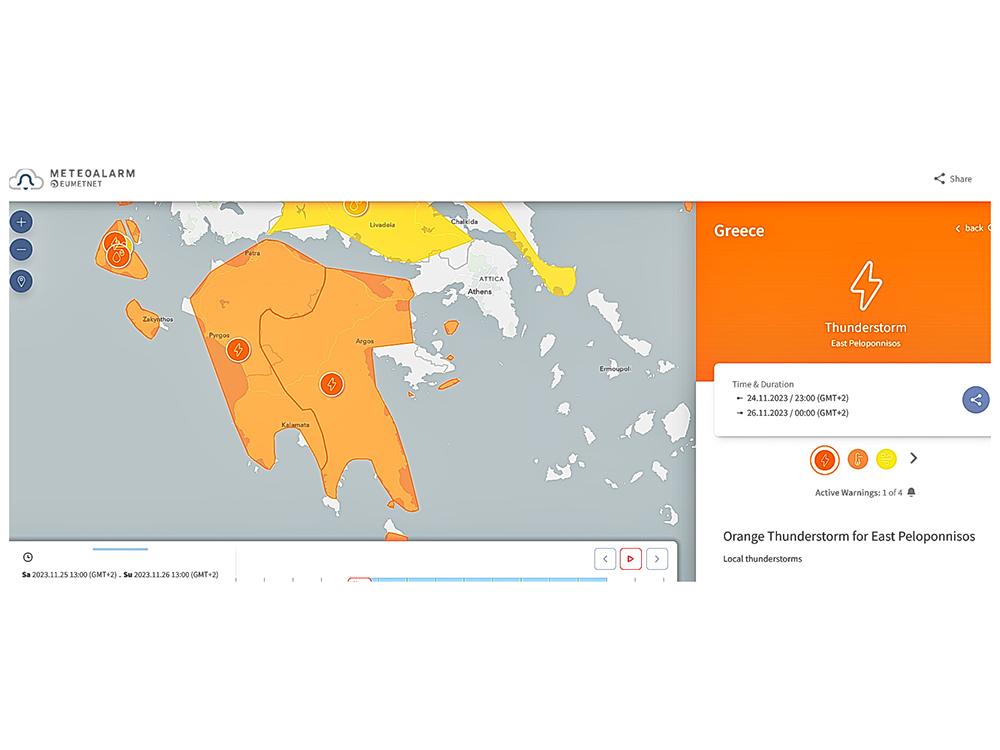Image resolution: width=1000 pixels, height=750 pixels.
Task: Click the rain warning marker on Kefalonia
Action: 118,255
